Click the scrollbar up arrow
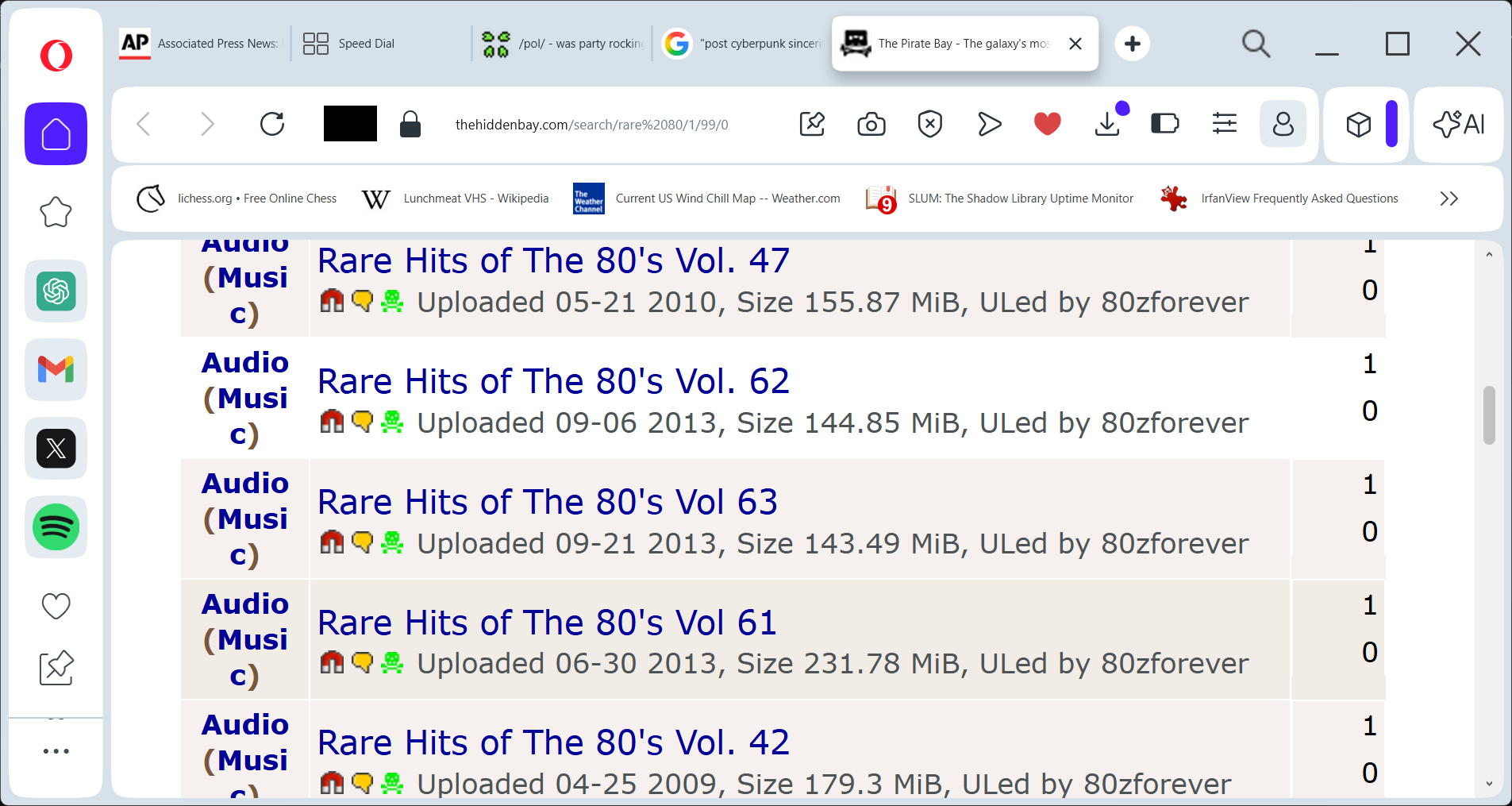The height and width of the screenshot is (806, 1512). click(1489, 255)
